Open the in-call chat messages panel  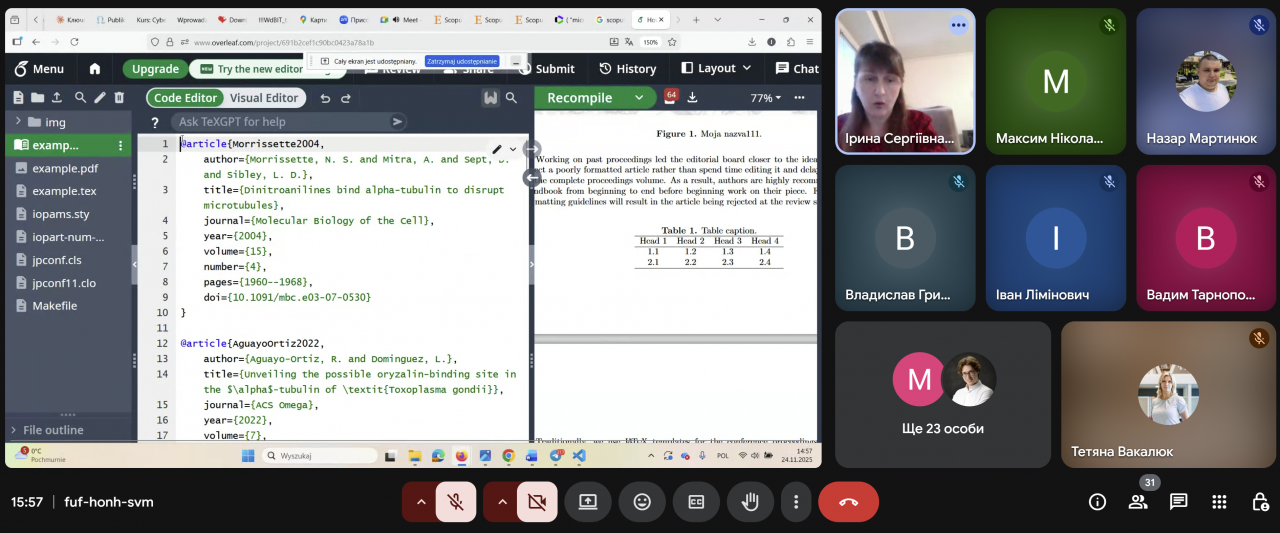tap(1179, 502)
